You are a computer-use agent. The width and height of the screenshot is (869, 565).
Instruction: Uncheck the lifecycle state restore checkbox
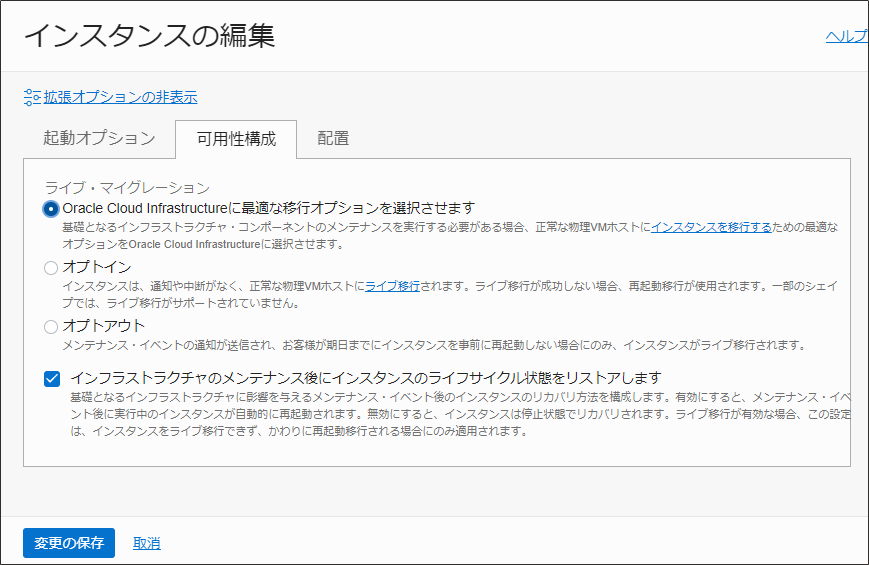click(52, 379)
